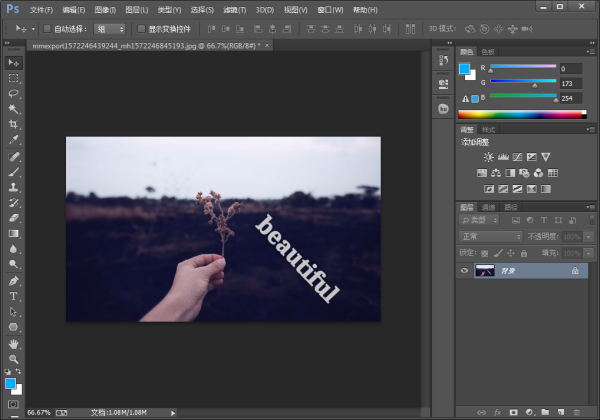Image resolution: width=600 pixels, height=420 pixels.
Task: Click the foreground blue color swatch in toolbar
Action: [x=10, y=383]
